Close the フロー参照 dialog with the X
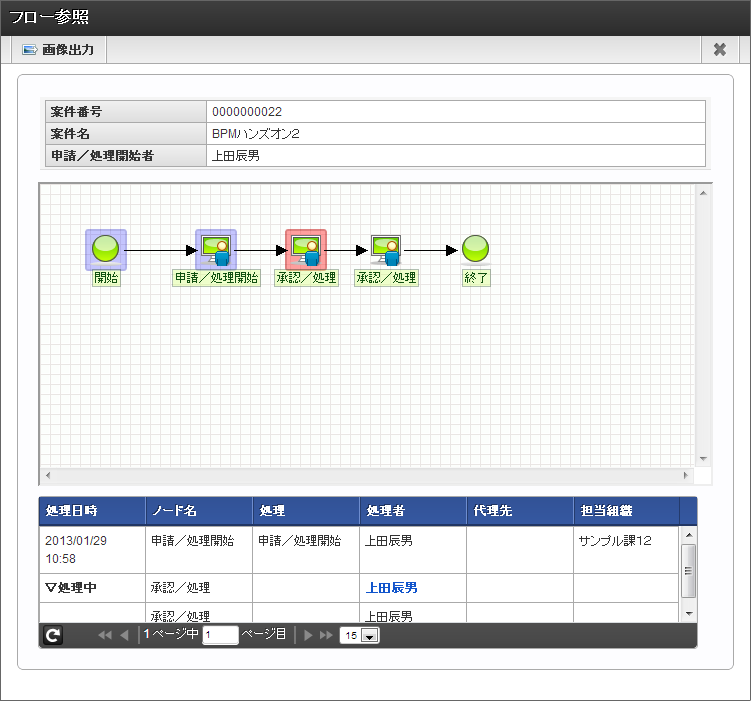This screenshot has width=751, height=701. 719,50
